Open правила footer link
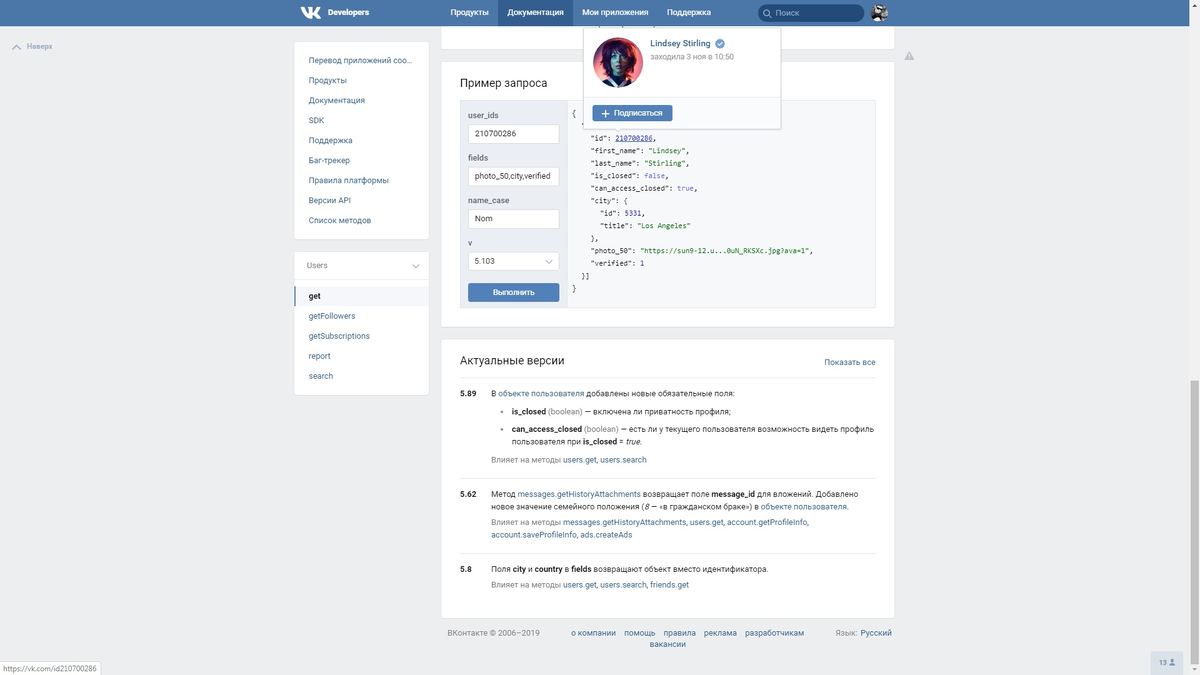1200x675 pixels. click(679, 633)
